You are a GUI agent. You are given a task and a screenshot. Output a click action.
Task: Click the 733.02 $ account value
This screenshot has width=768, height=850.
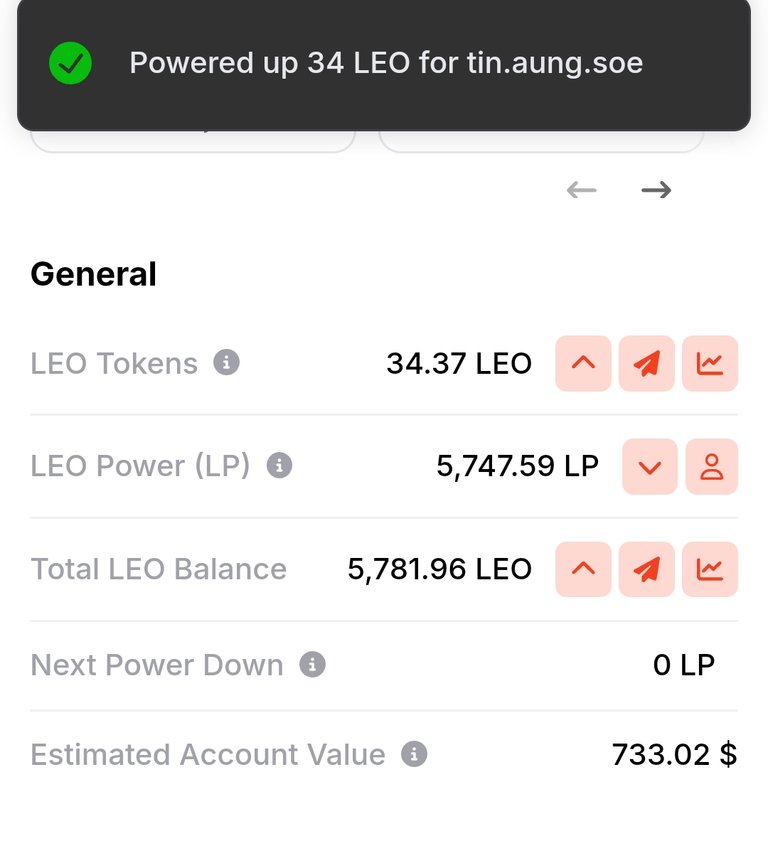674,754
